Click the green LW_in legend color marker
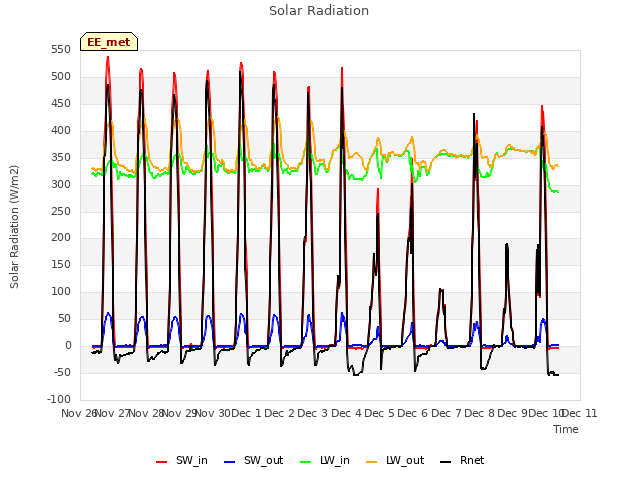The height and width of the screenshot is (480, 640). point(306,462)
